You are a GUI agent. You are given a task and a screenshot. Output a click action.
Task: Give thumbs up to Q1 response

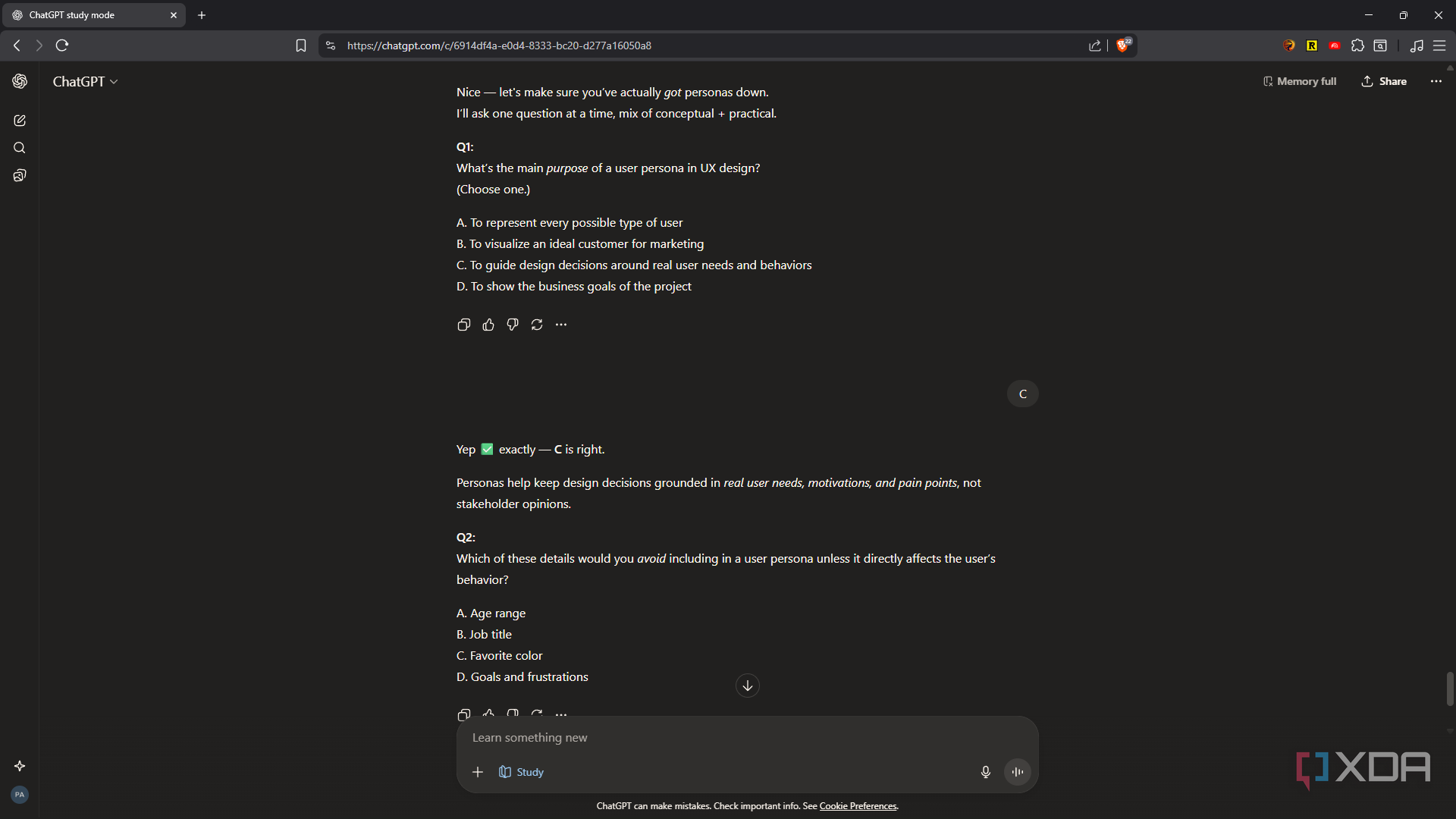488,325
